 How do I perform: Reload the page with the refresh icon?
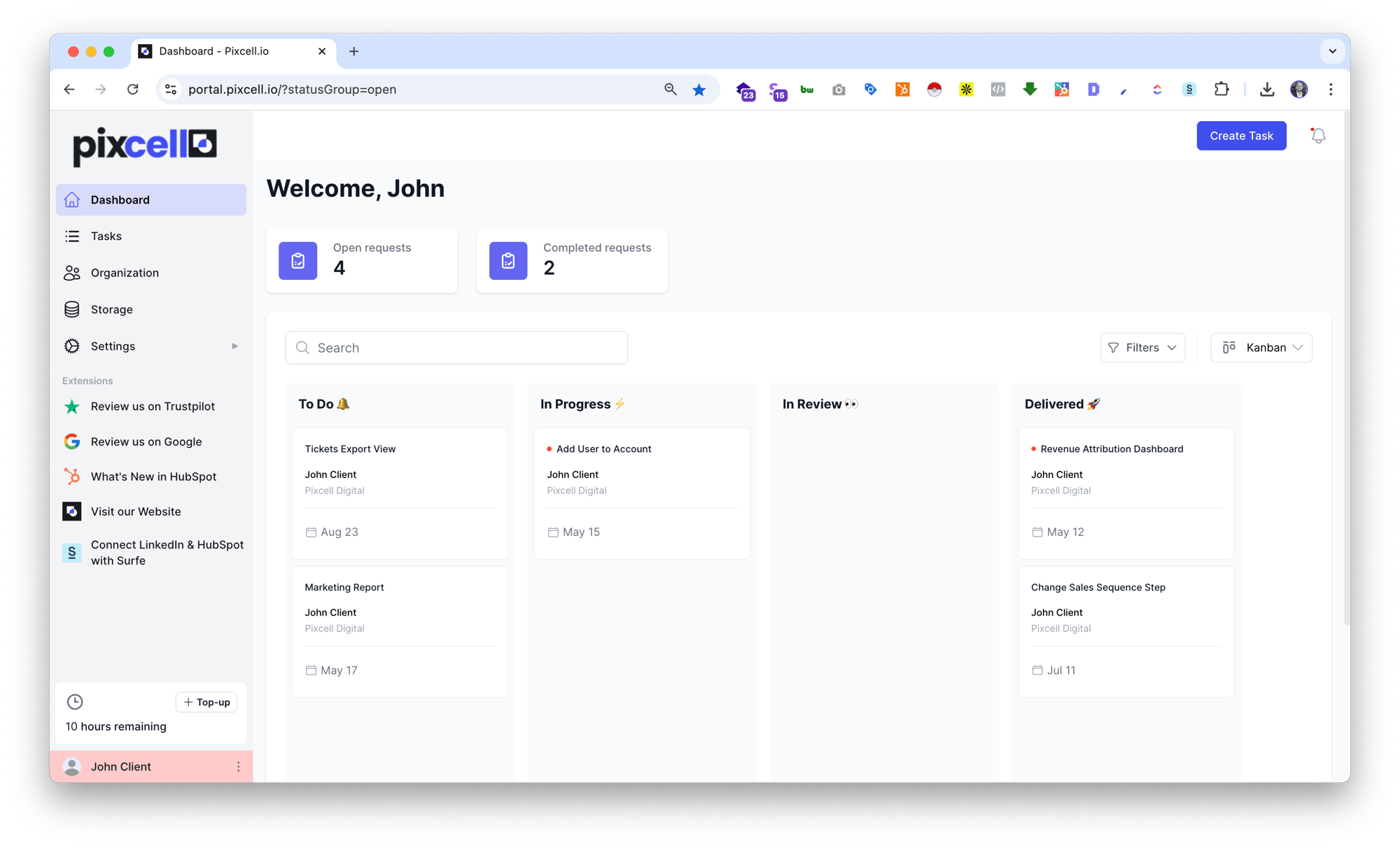click(133, 90)
